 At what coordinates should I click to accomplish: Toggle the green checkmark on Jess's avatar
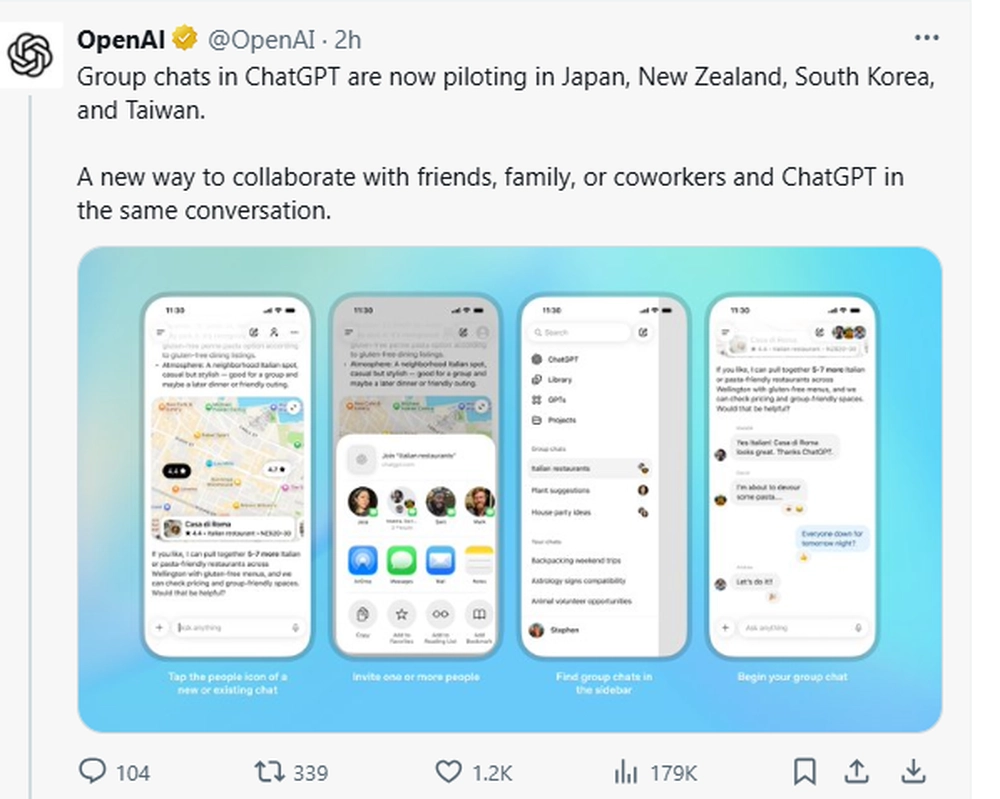375,511
